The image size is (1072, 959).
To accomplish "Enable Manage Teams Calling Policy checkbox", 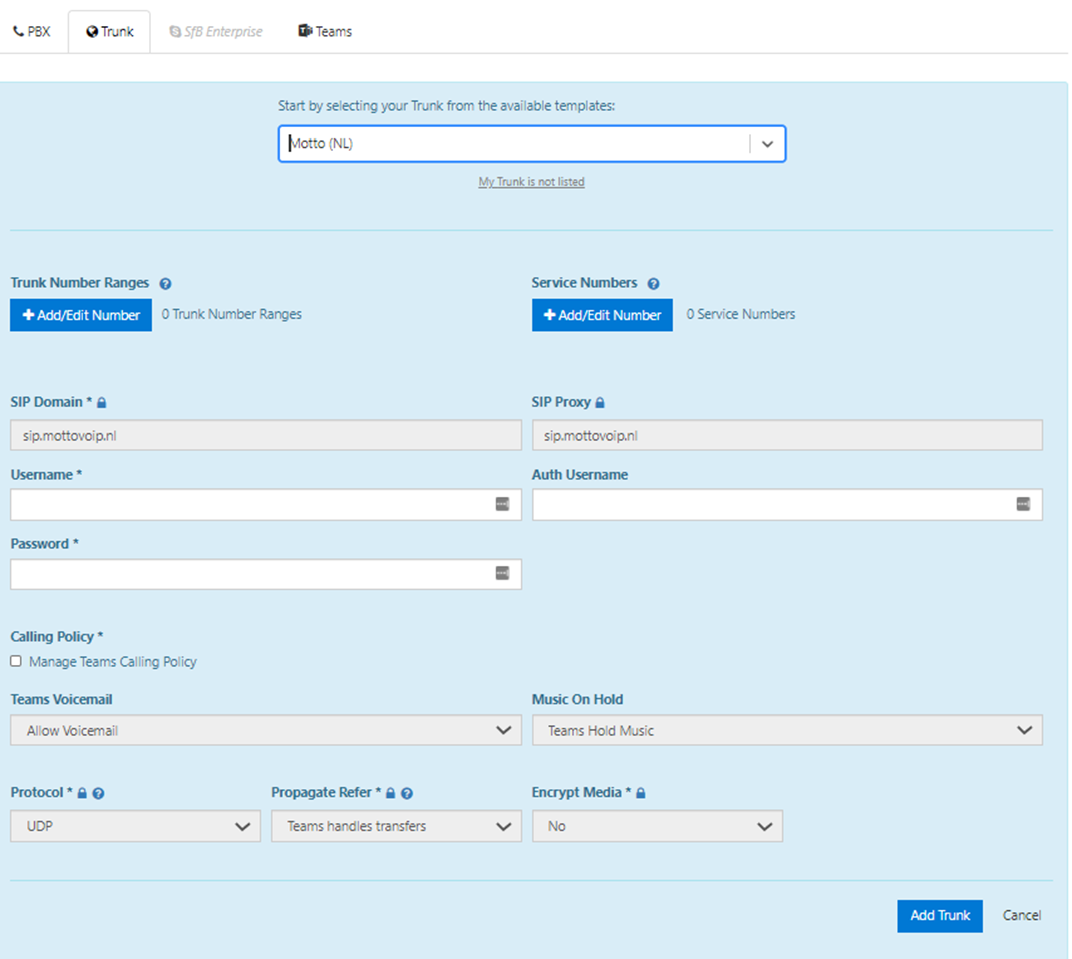I will pyautogui.click(x=16, y=661).
